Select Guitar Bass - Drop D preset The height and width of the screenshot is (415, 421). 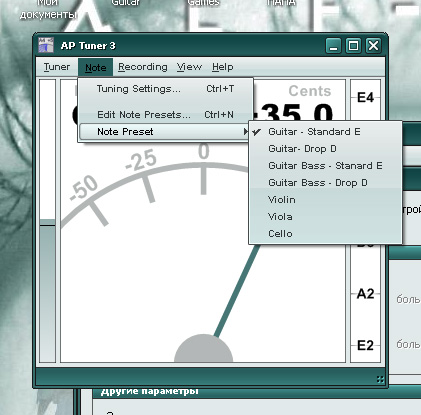(x=325, y=183)
